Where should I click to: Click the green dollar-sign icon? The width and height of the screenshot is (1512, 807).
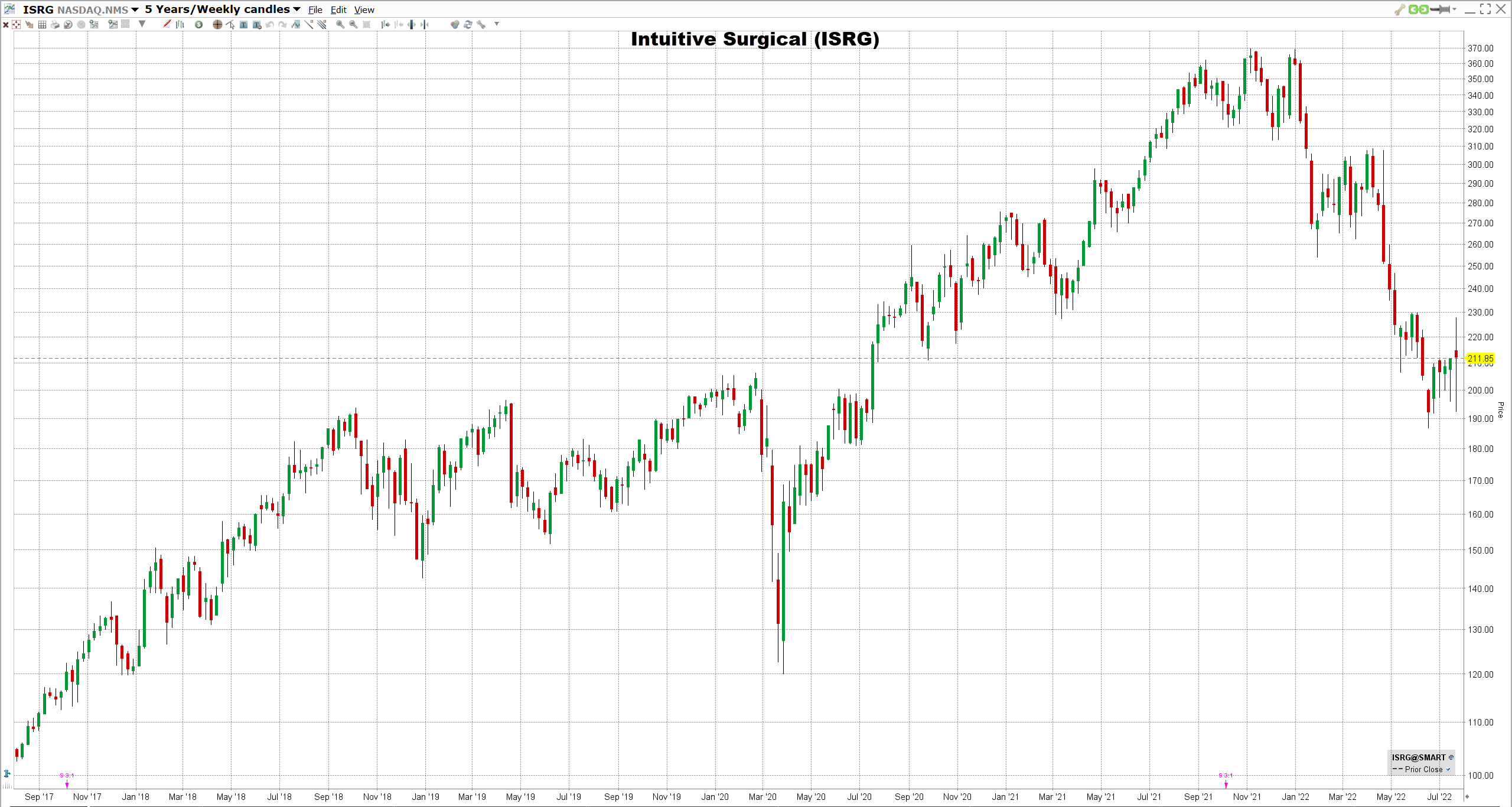198,25
